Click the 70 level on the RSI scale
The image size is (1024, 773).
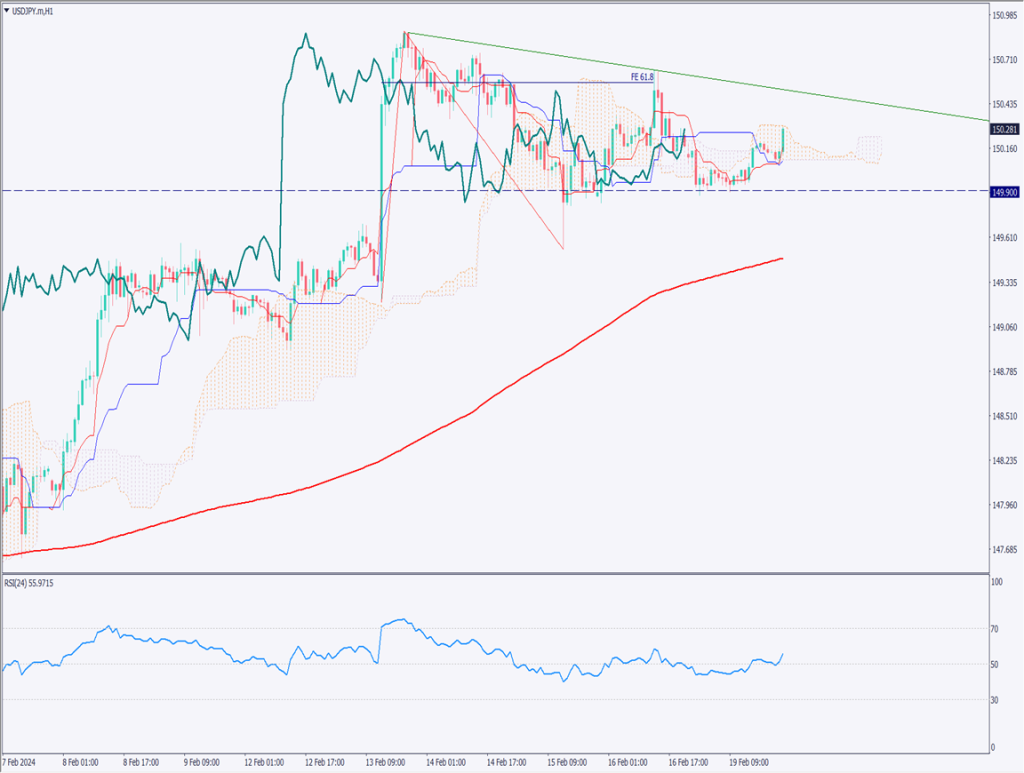point(995,629)
